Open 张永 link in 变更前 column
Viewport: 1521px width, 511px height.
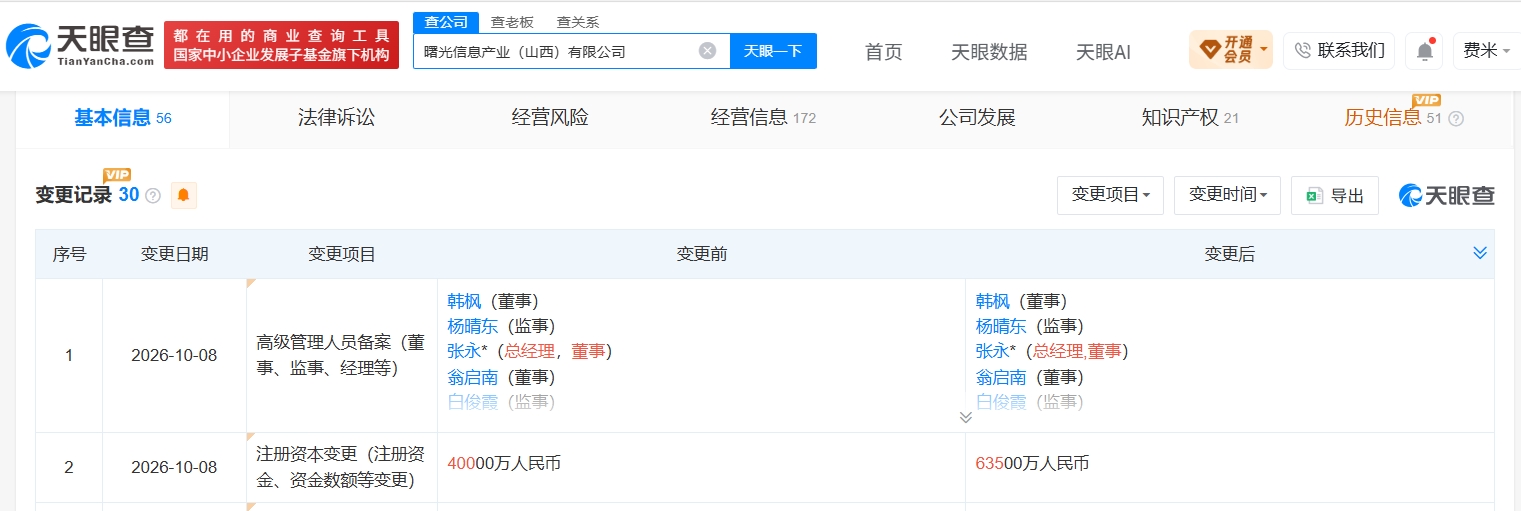[x=465, y=351]
